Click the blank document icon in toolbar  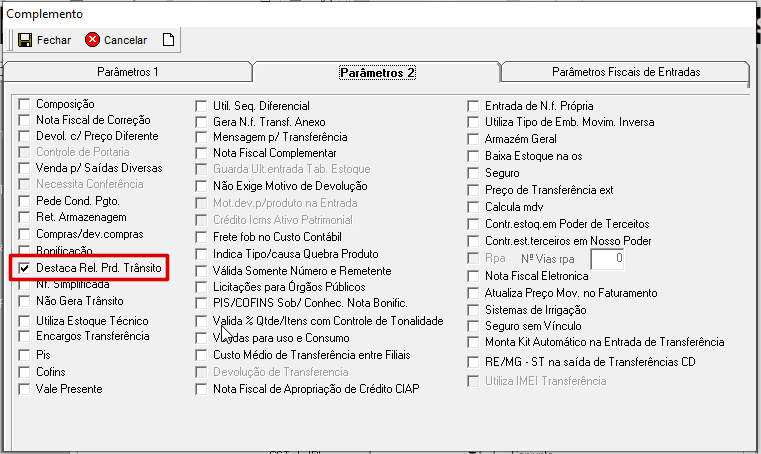(x=168, y=40)
